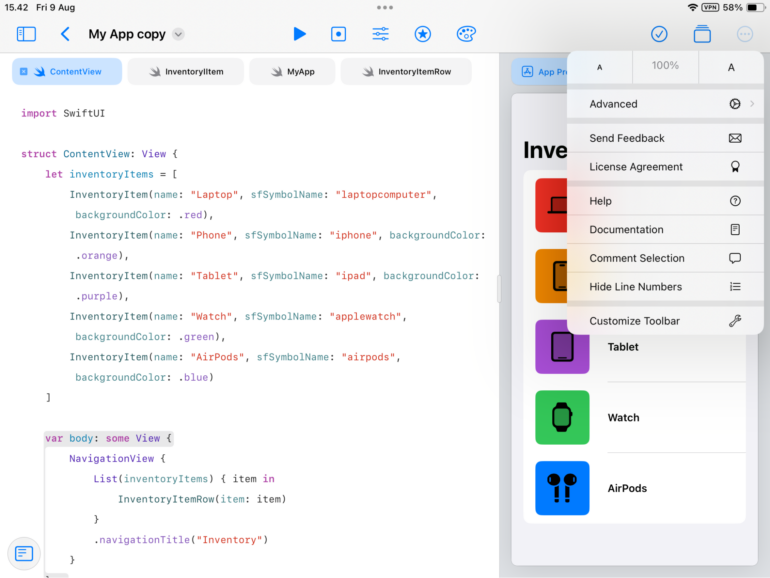Open Customize Toolbar
The height and width of the screenshot is (578, 770).
[x=665, y=321]
